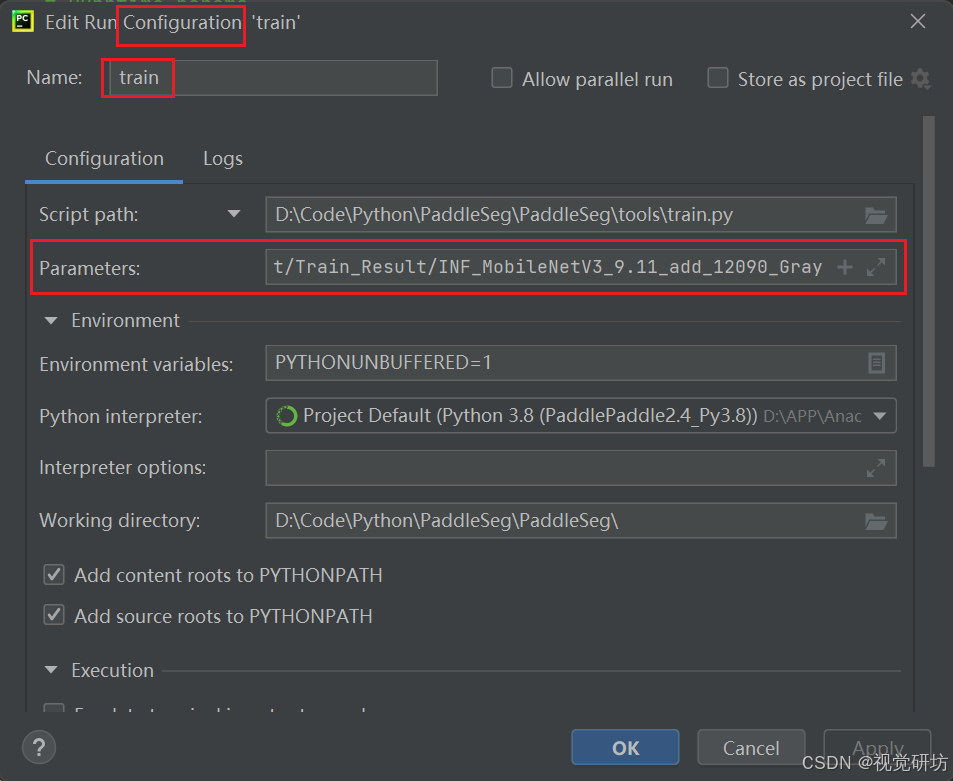The image size is (953, 781).
Task: Collapse the Environment section
Action: [x=50, y=320]
